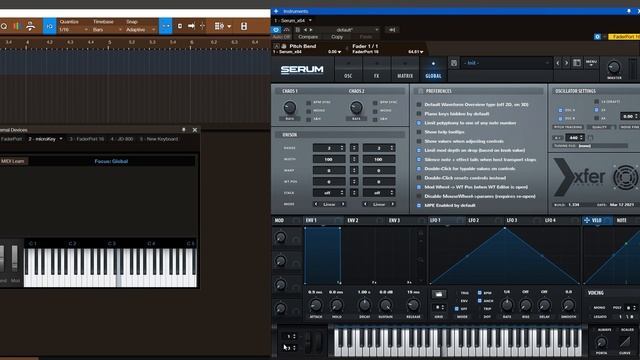640x360 pixels.
Task: Select the LFO 3 tab
Action: [512, 220]
